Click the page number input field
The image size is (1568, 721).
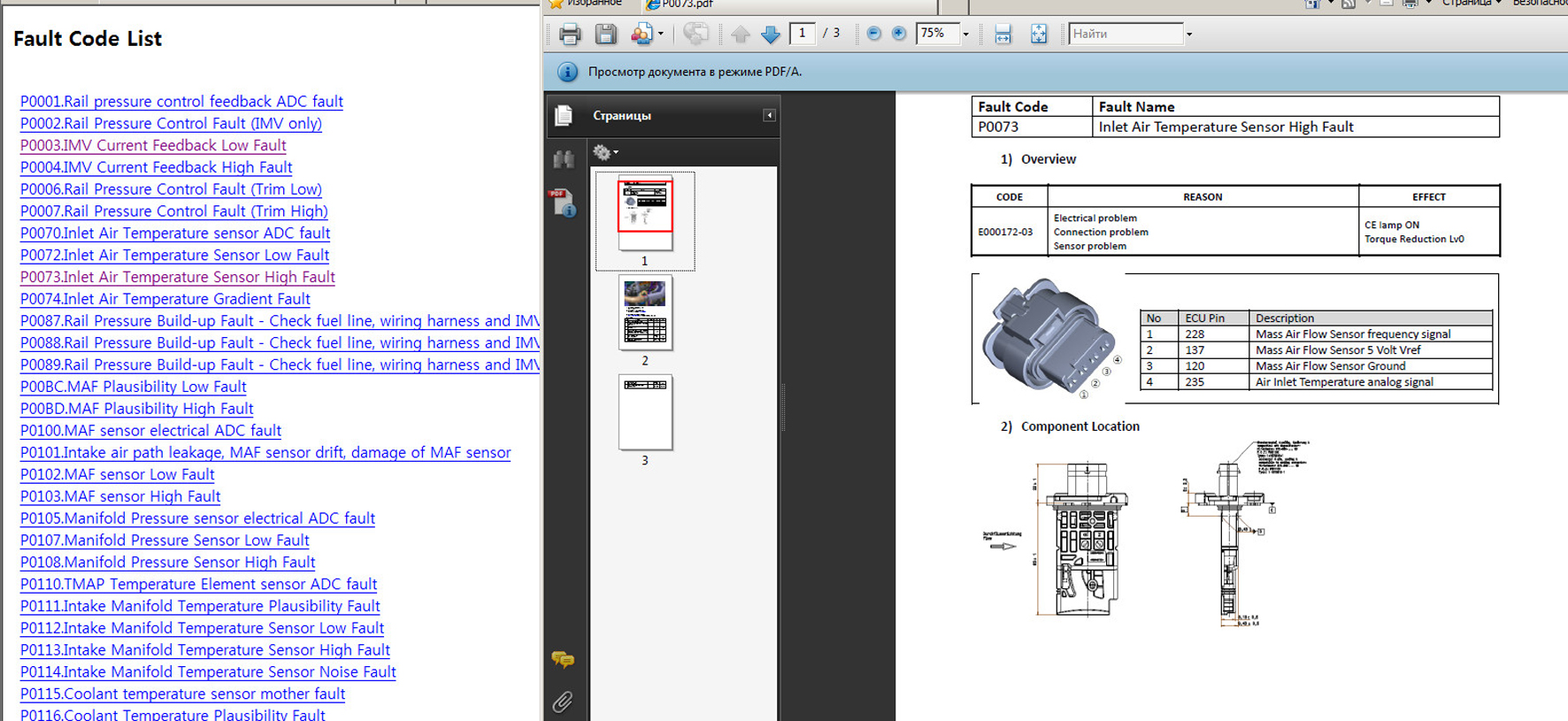(802, 34)
